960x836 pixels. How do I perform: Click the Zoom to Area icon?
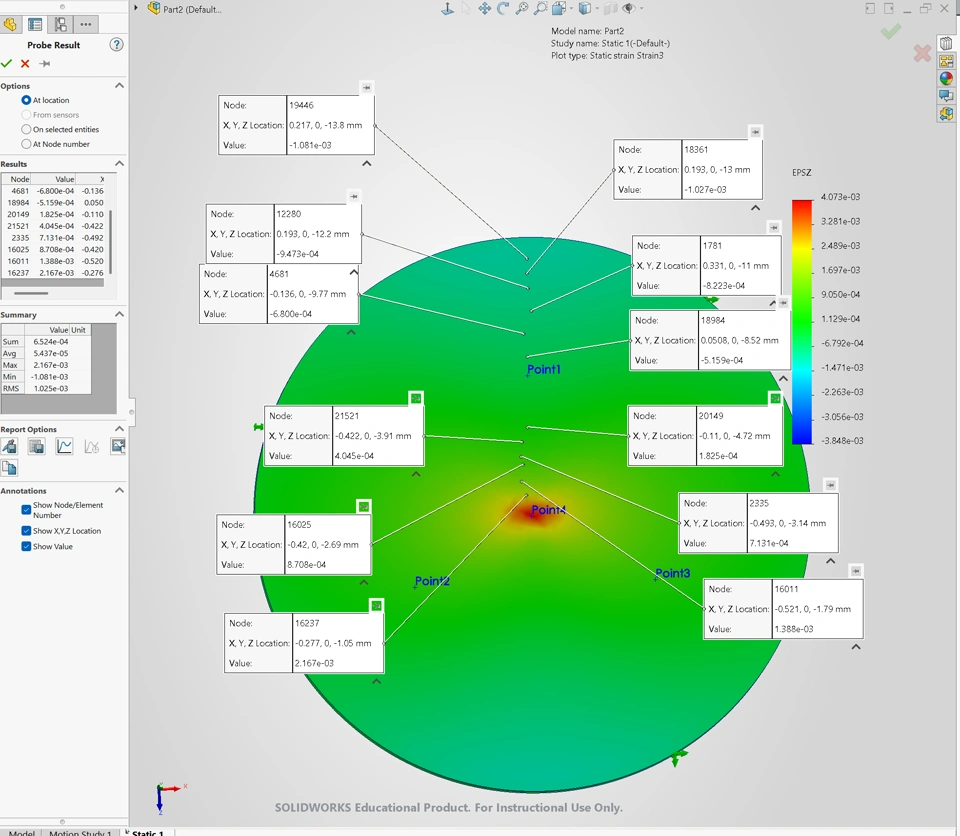point(540,9)
